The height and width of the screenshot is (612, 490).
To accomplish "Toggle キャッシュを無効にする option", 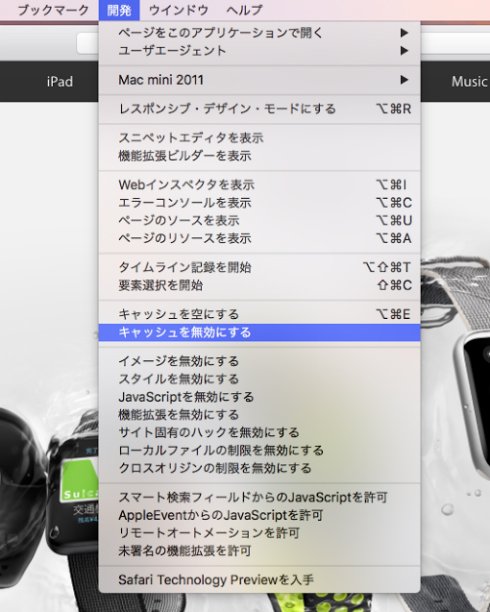I will click(x=260, y=333).
